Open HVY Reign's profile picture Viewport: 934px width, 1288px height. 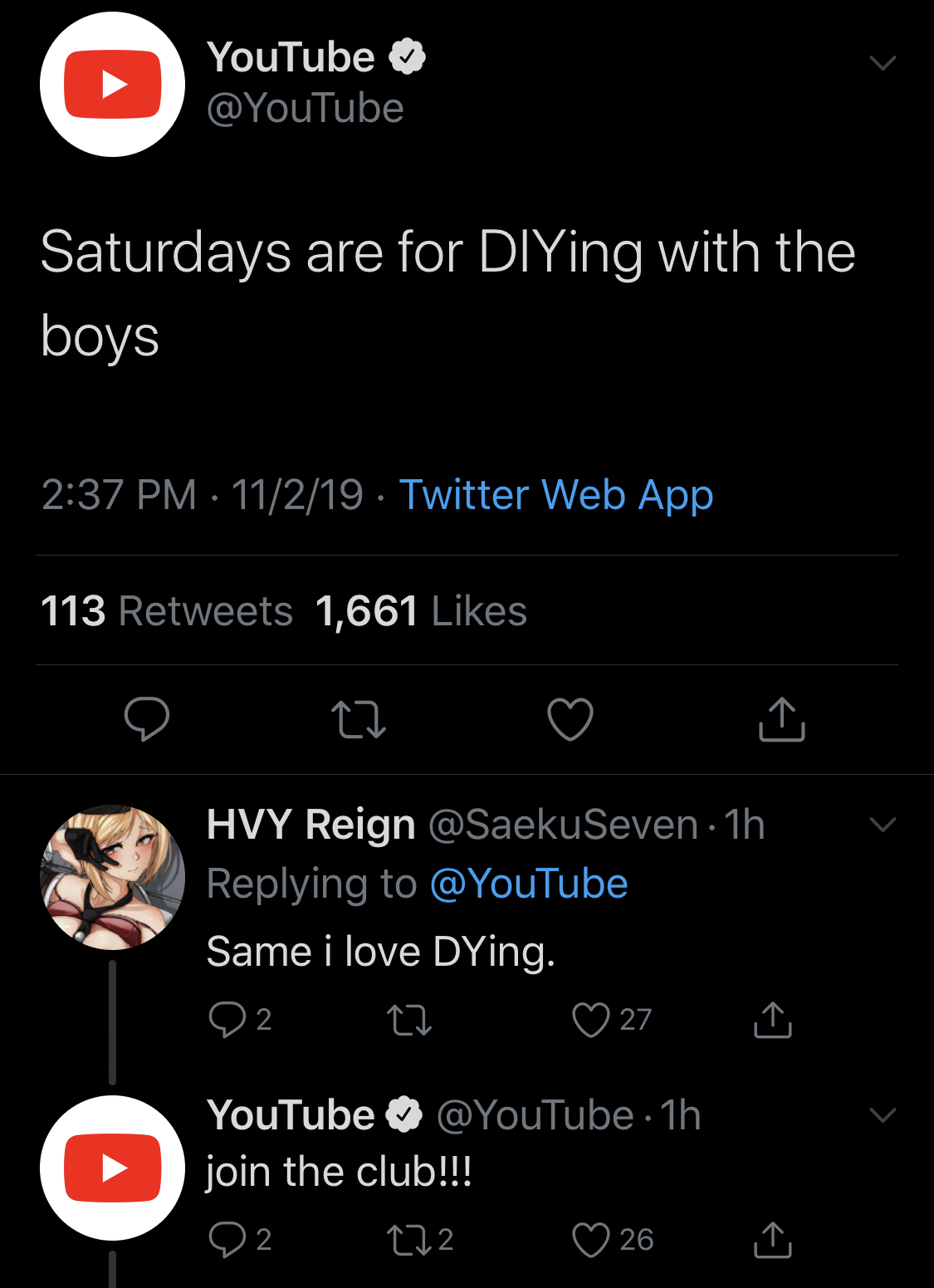click(113, 877)
